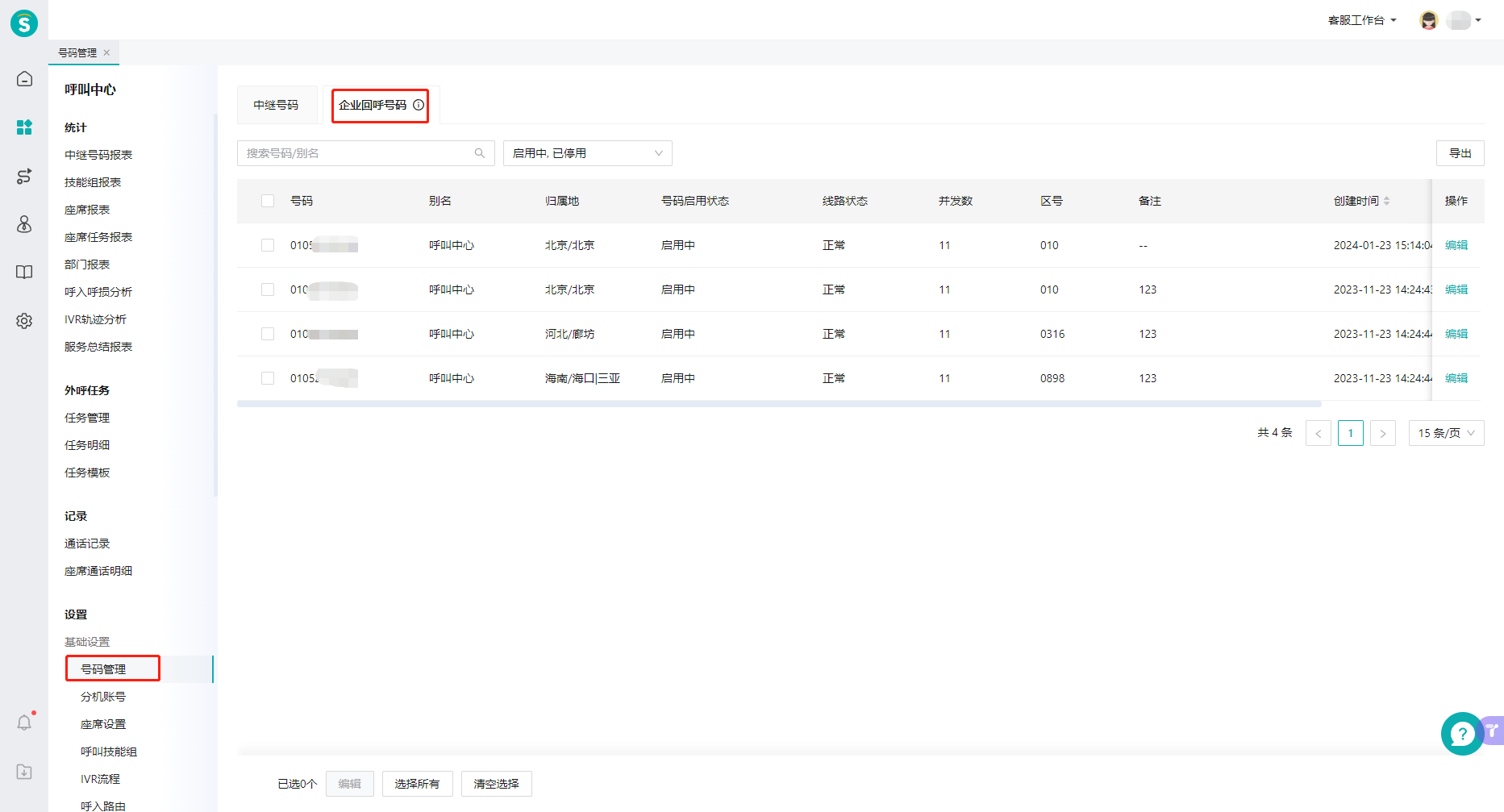
Task: Open the notification bell icon
Action: click(x=24, y=722)
